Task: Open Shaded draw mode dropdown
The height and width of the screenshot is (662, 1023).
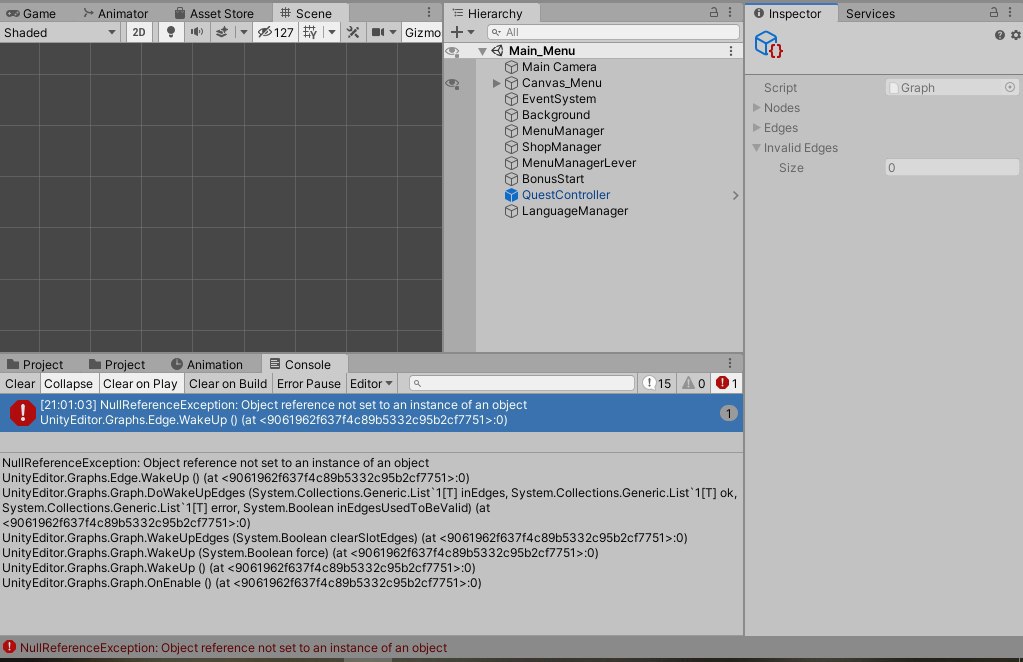Action: (59, 32)
